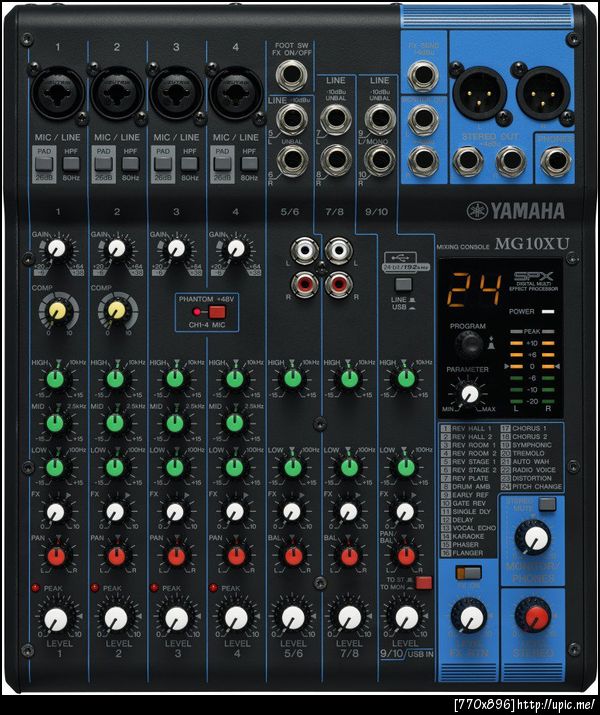
Task: Click the PHONES headphone jack
Action: click(555, 161)
